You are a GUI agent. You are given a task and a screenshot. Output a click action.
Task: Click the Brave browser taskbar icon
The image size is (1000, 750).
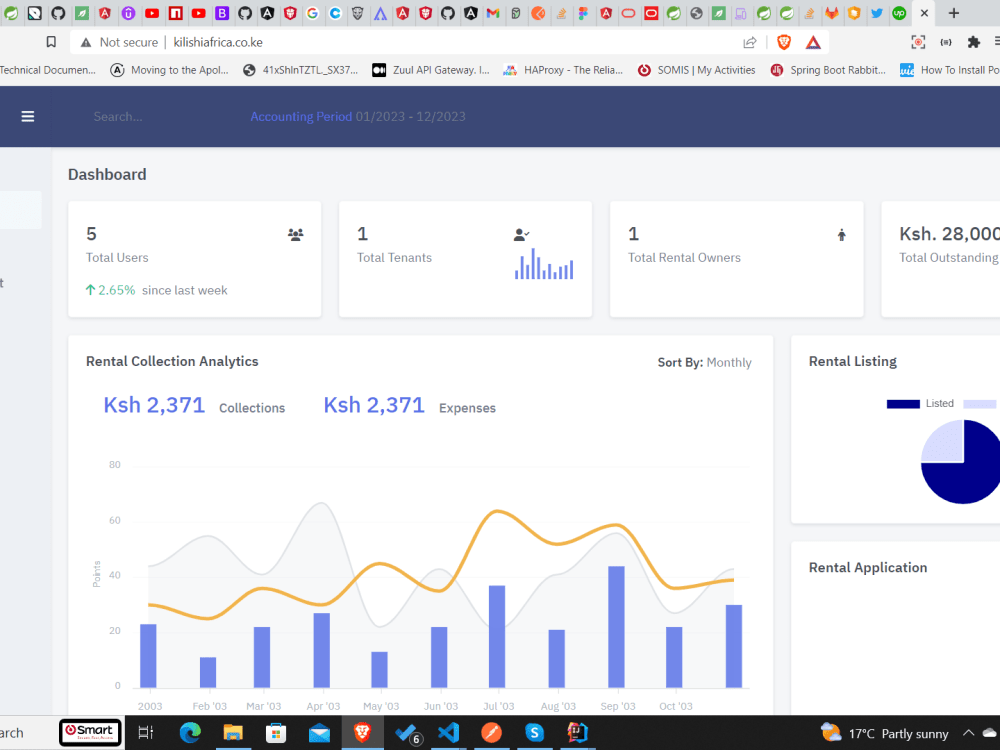[x=362, y=733]
